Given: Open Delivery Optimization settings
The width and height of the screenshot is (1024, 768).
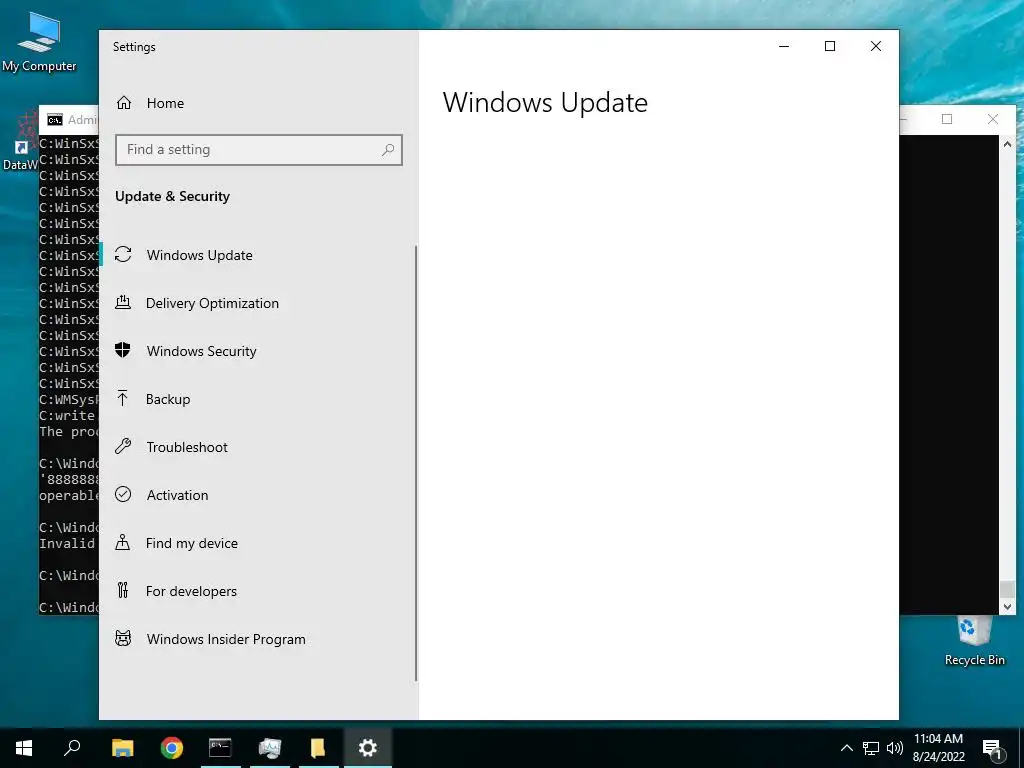Looking at the screenshot, I should tap(258, 303).
